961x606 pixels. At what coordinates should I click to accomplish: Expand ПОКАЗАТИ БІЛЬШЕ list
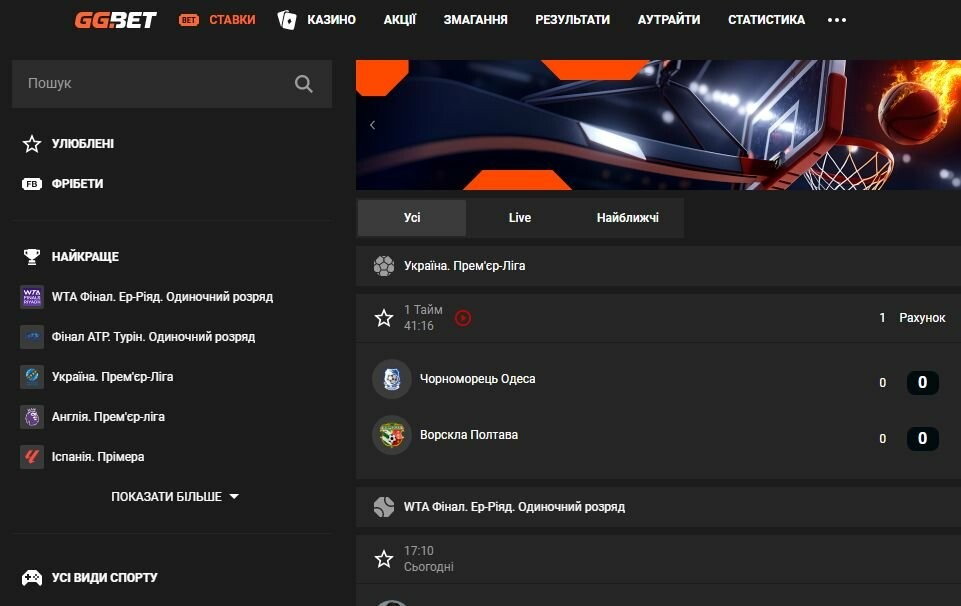(x=175, y=497)
